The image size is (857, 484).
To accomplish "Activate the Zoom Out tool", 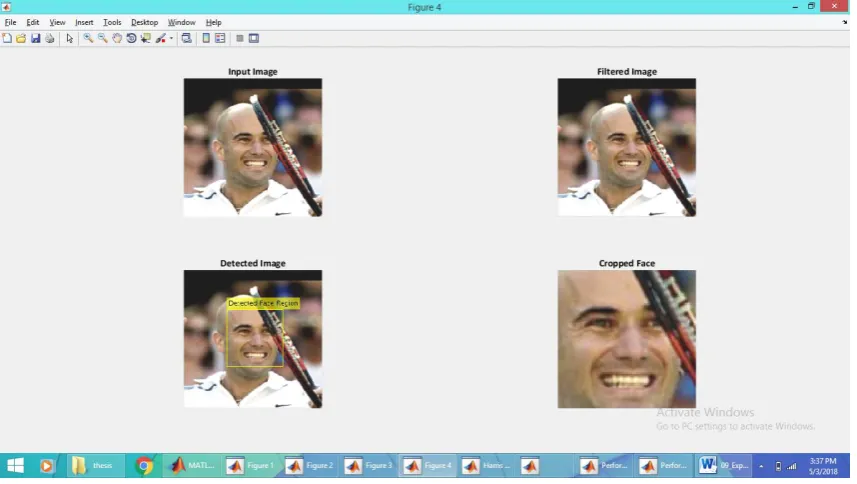I will click(103, 38).
